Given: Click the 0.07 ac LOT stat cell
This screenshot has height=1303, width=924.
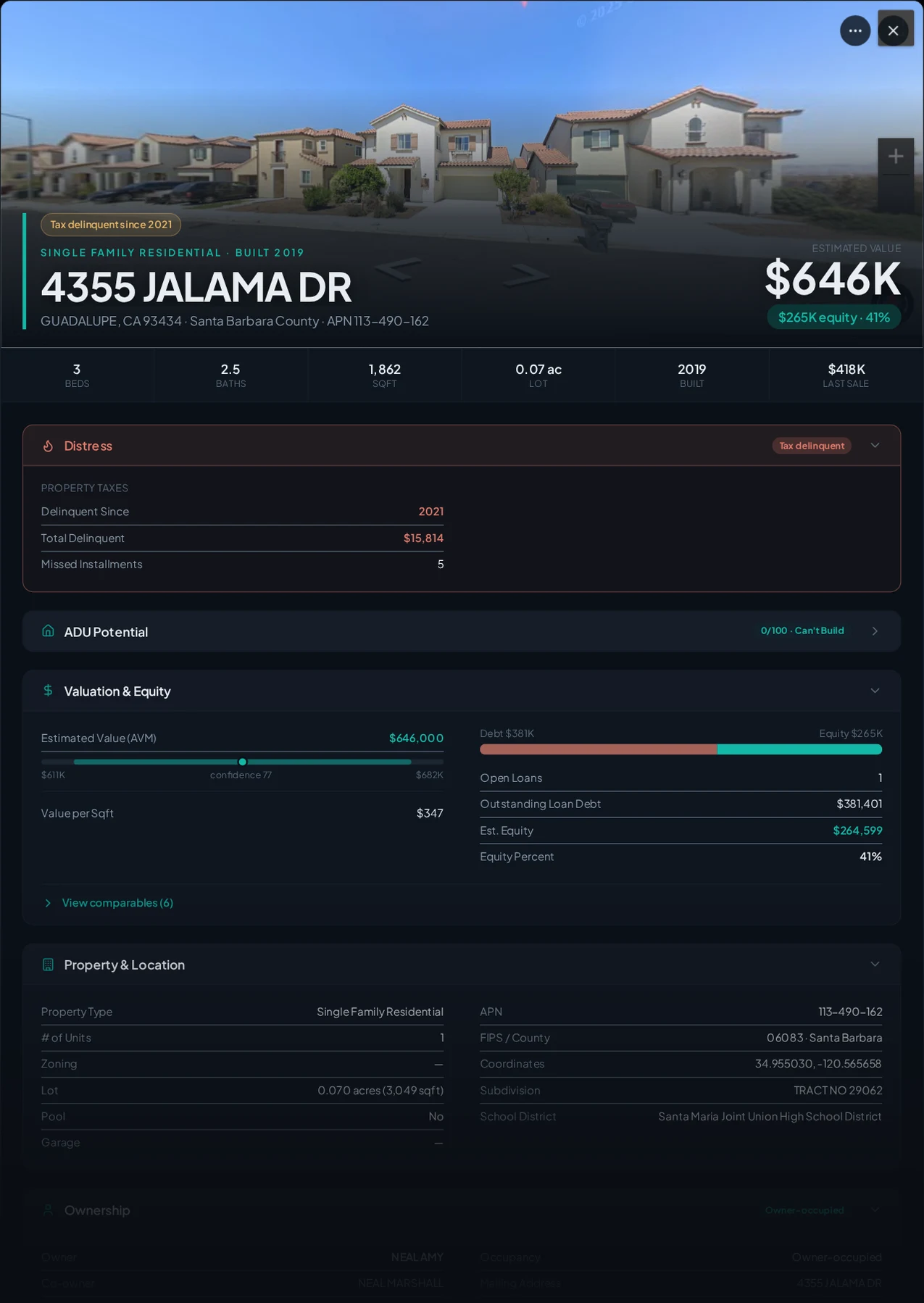Looking at the screenshot, I should pos(538,375).
